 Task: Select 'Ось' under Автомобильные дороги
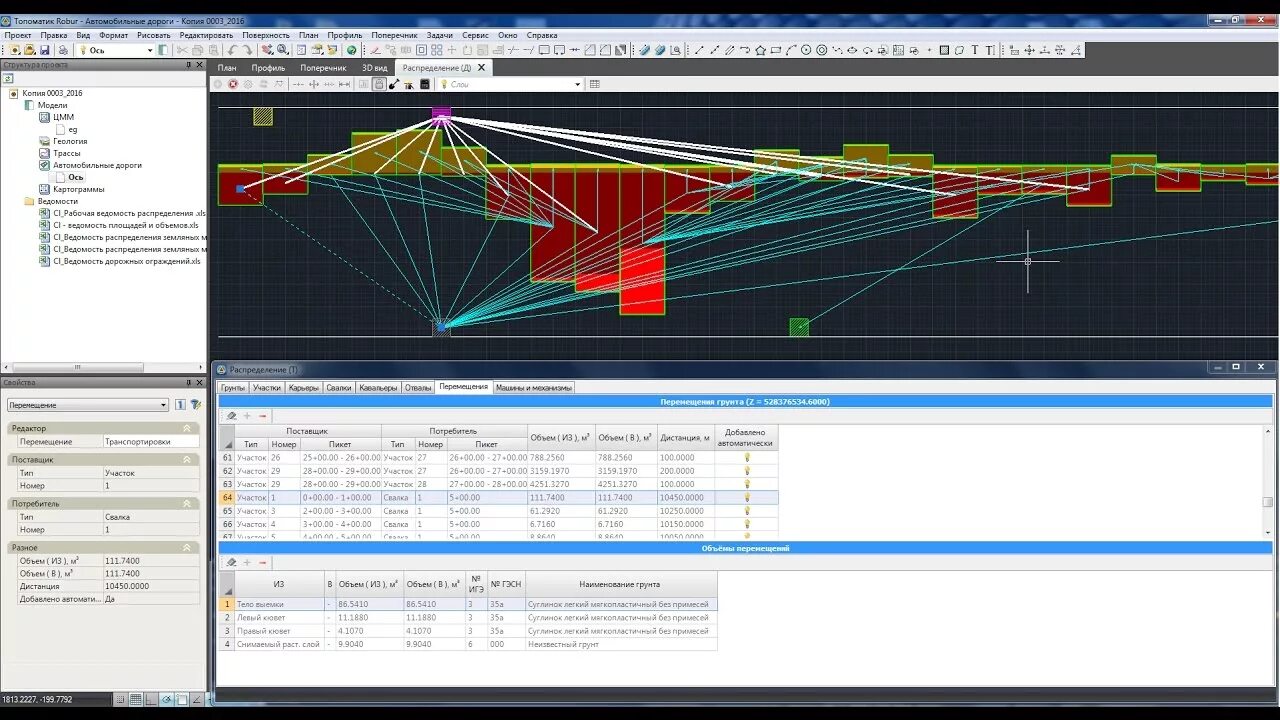click(76, 177)
